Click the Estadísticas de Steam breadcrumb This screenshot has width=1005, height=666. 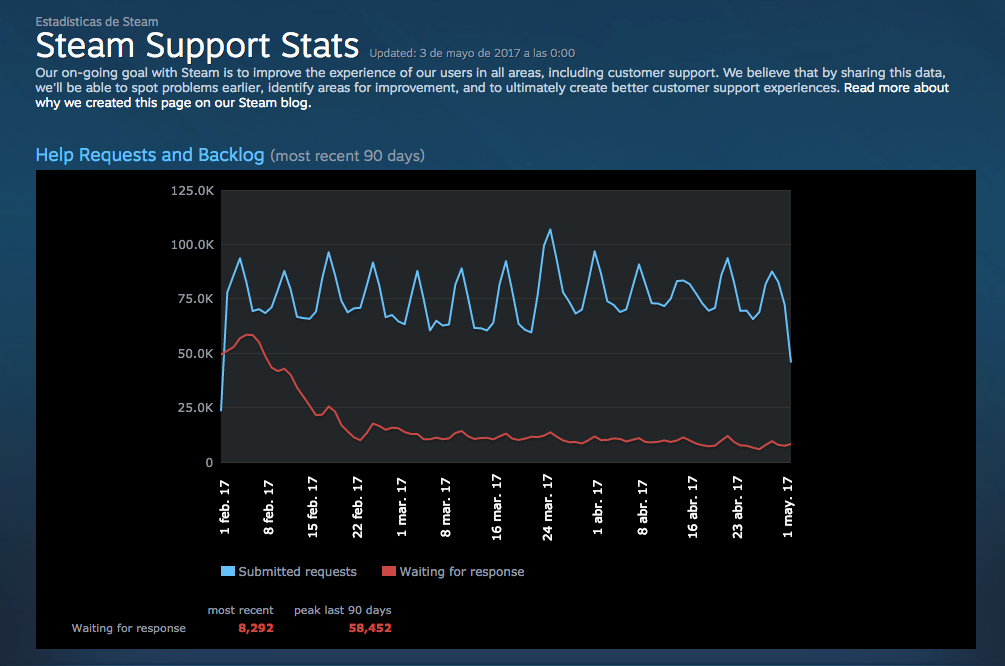(x=97, y=22)
